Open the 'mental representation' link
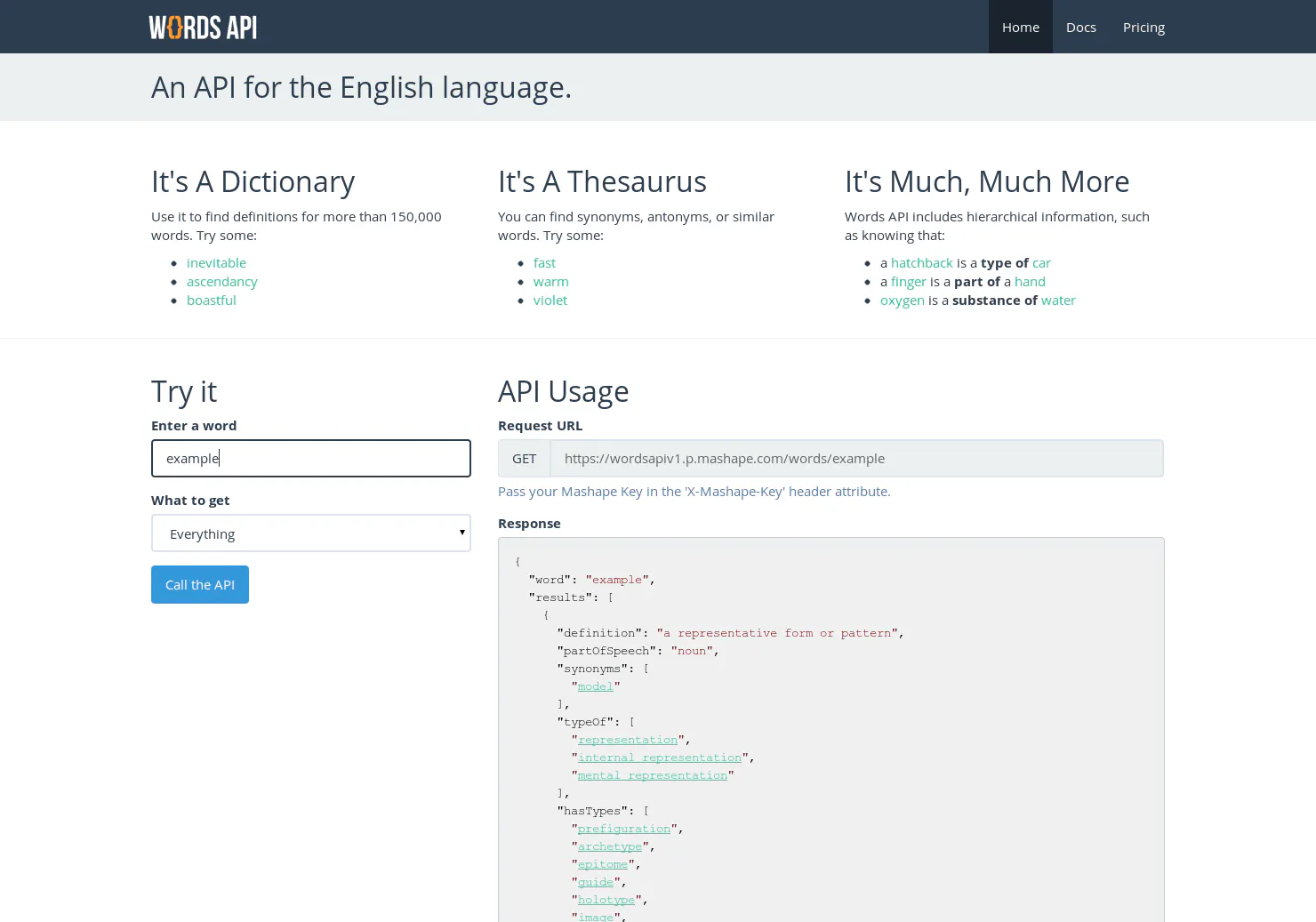Viewport: 1316px width, 922px height. 653,775
